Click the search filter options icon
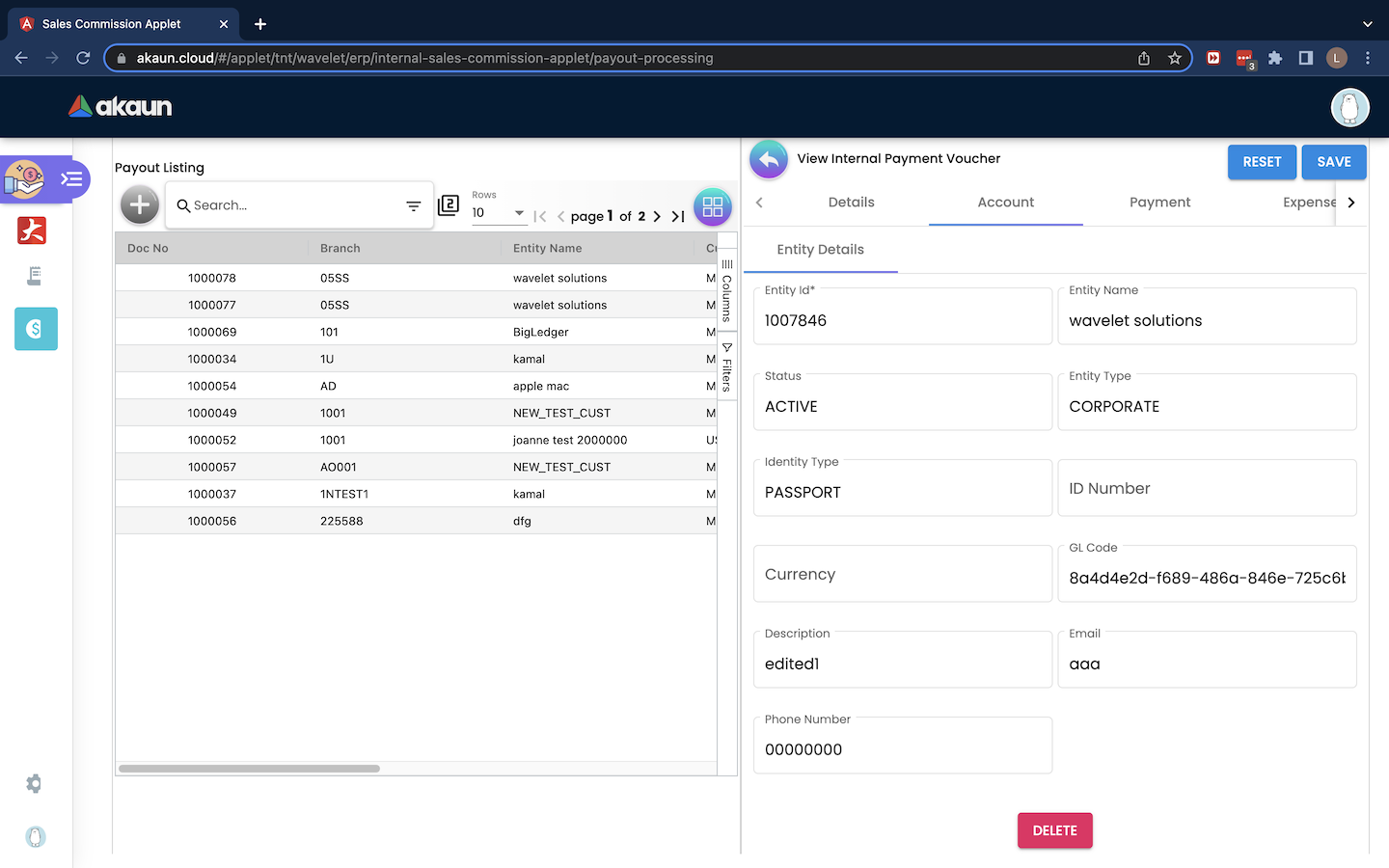Viewport: 1389px width, 868px height. (414, 205)
